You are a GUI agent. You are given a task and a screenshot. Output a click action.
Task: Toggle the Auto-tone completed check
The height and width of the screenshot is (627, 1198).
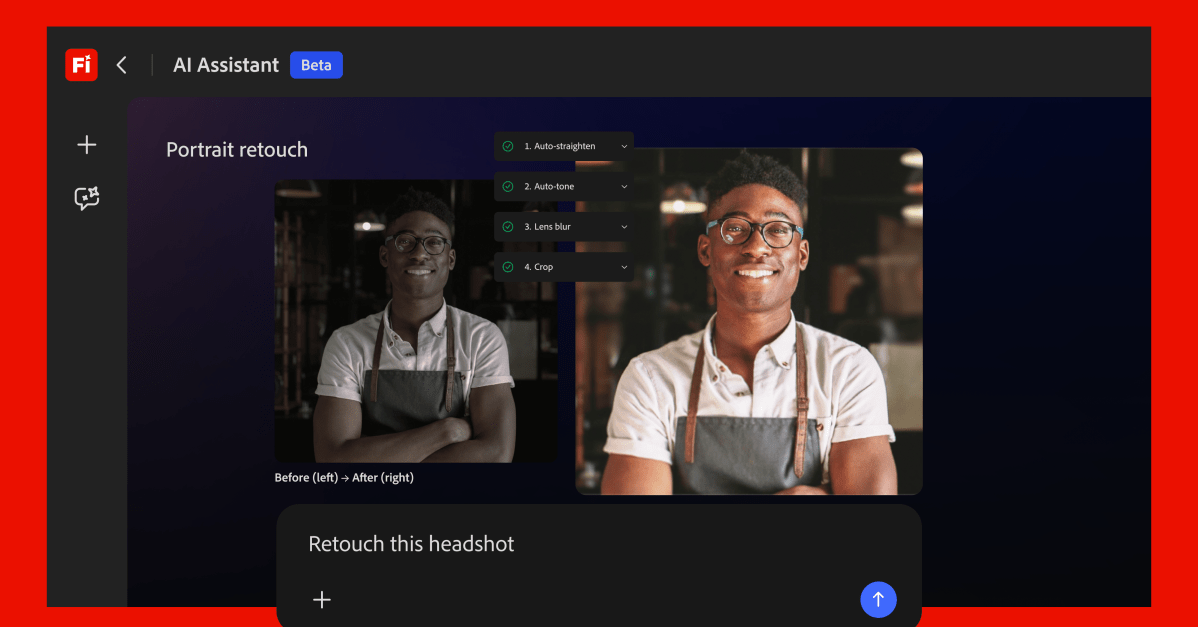pyautogui.click(x=508, y=186)
